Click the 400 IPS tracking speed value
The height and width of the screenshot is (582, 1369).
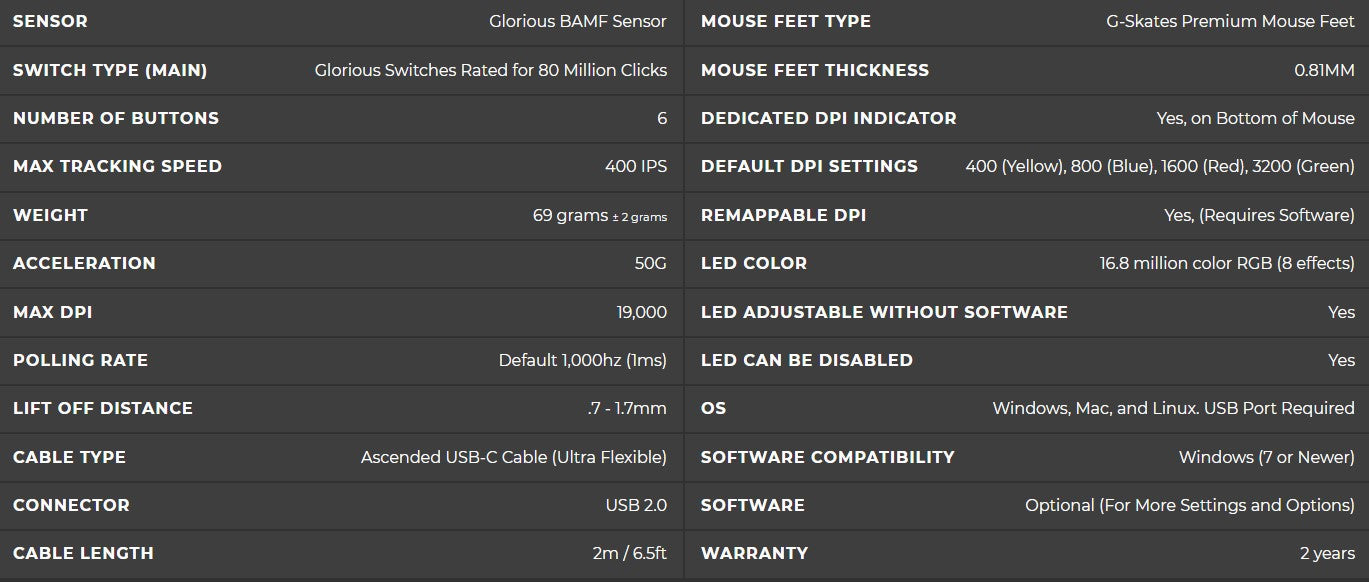pos(635,166)
